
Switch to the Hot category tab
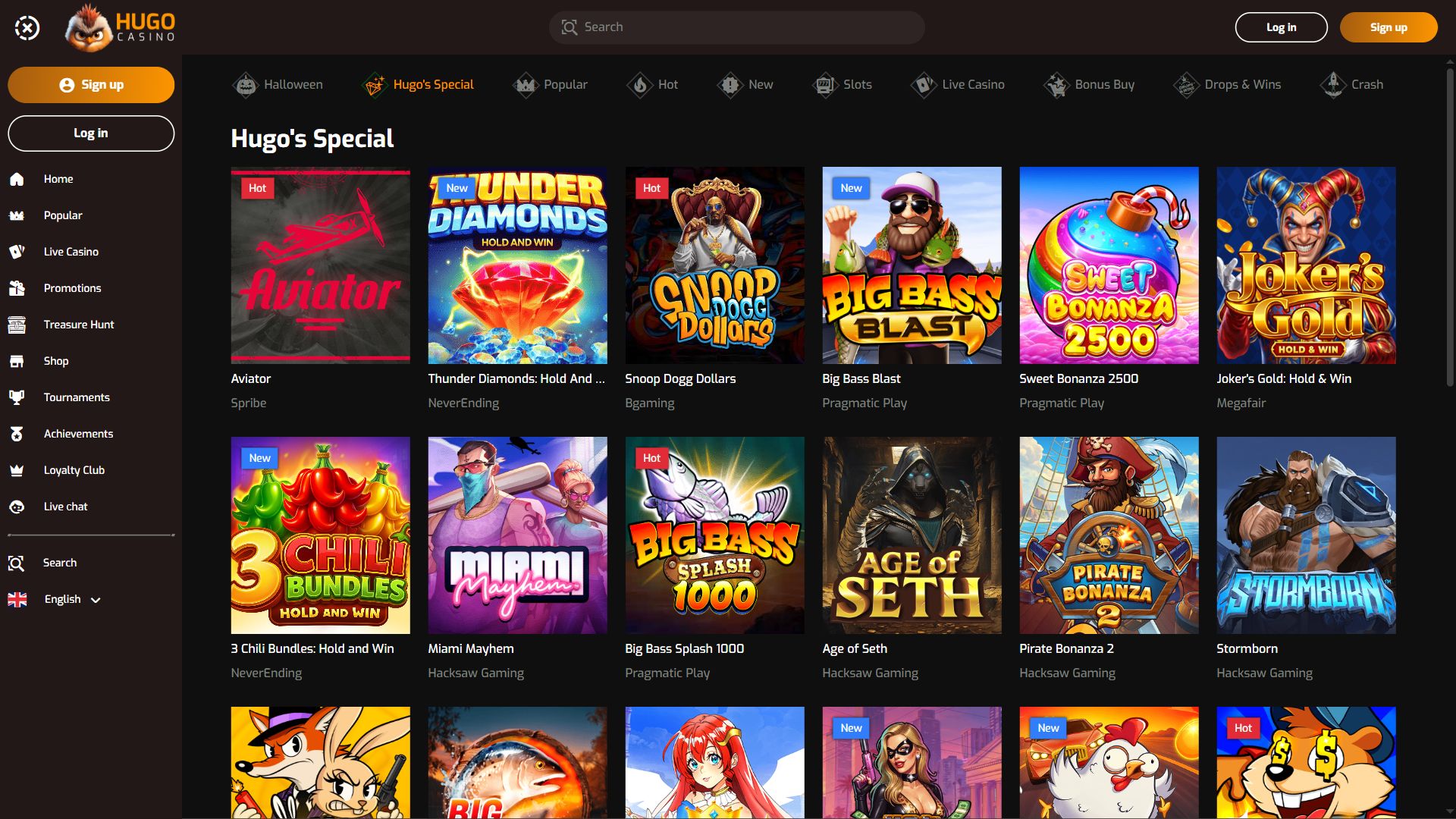click(x=652, y=85)
